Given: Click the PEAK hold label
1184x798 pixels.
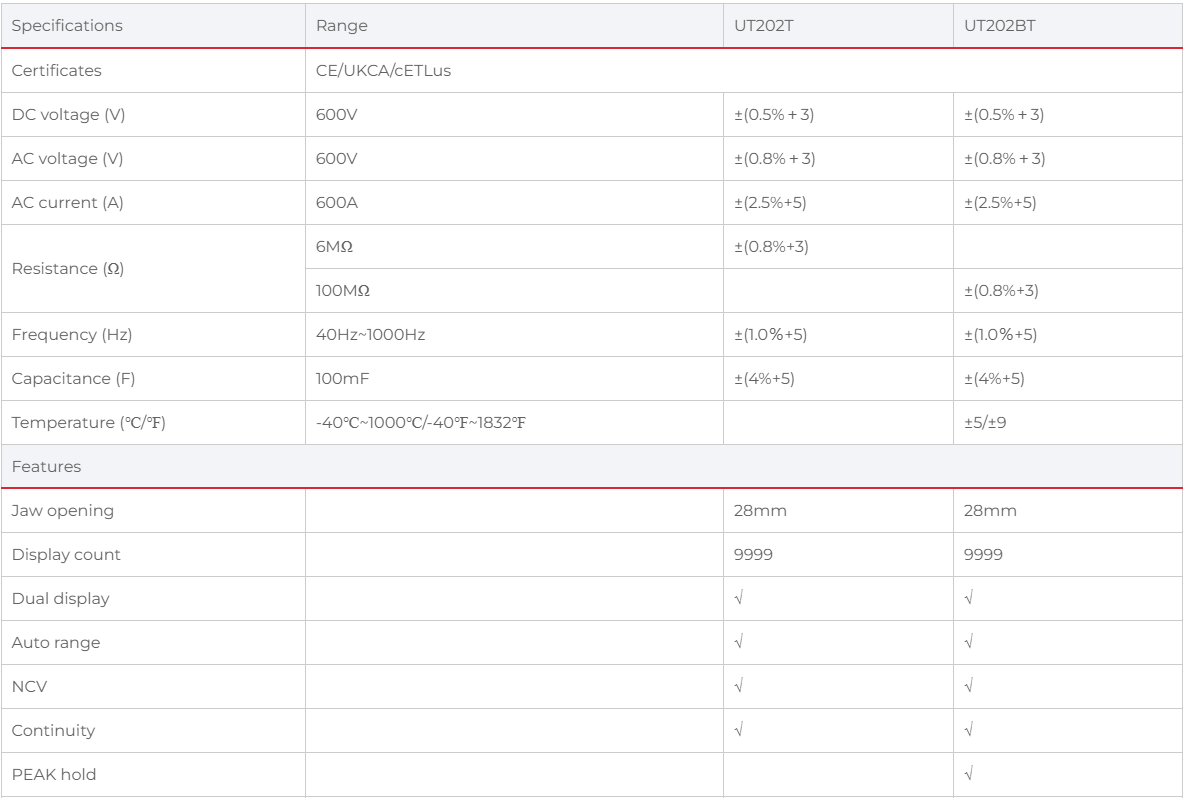Looking at the screenshot, I should click(54, 775).
